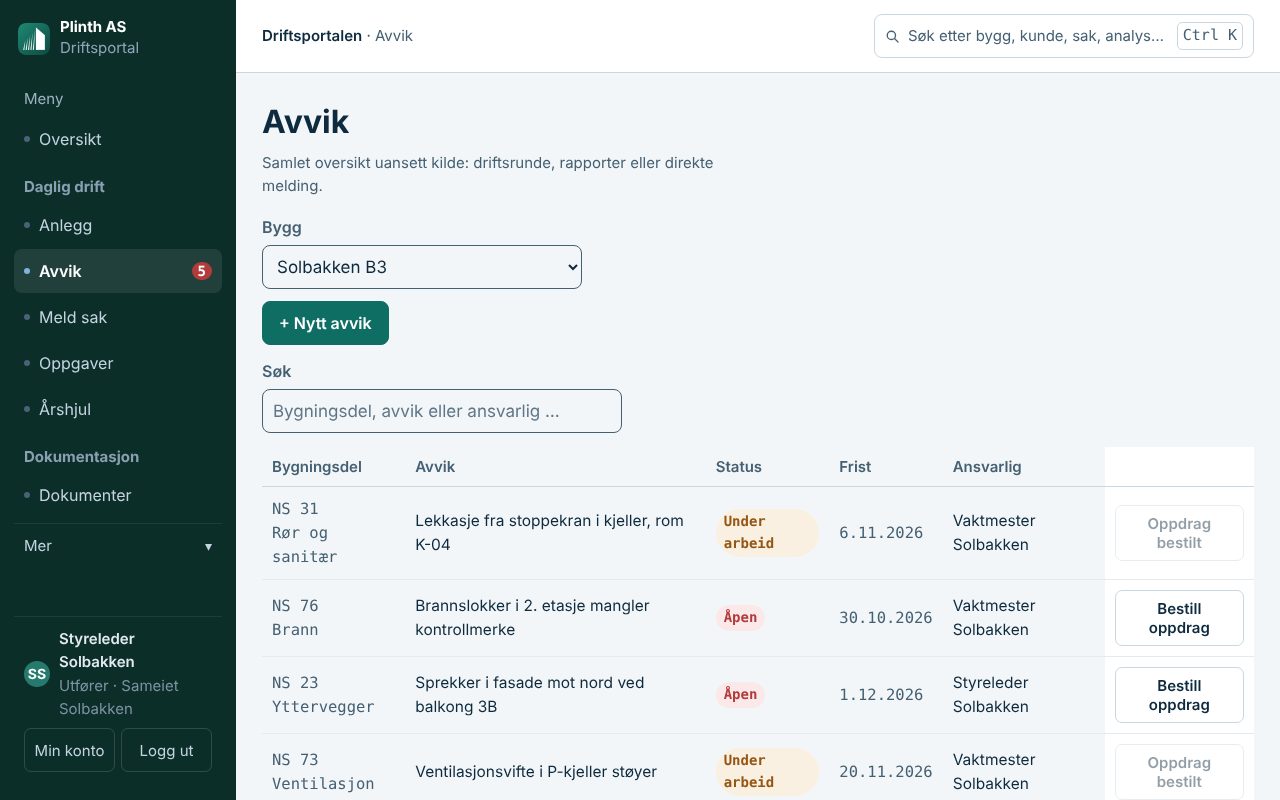Image resolution: width=1280 pixels, height=800 pixels.
Task: Click Styreleder Solbakken in Ansvarlig column
Action: (x=991, y=695)
